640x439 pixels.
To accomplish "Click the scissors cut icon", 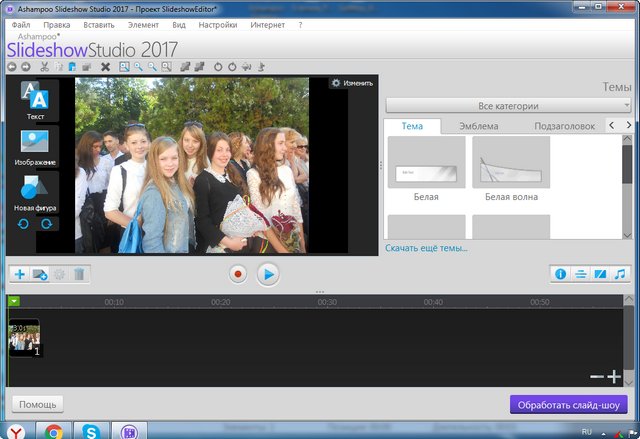I will pos(44,67).
